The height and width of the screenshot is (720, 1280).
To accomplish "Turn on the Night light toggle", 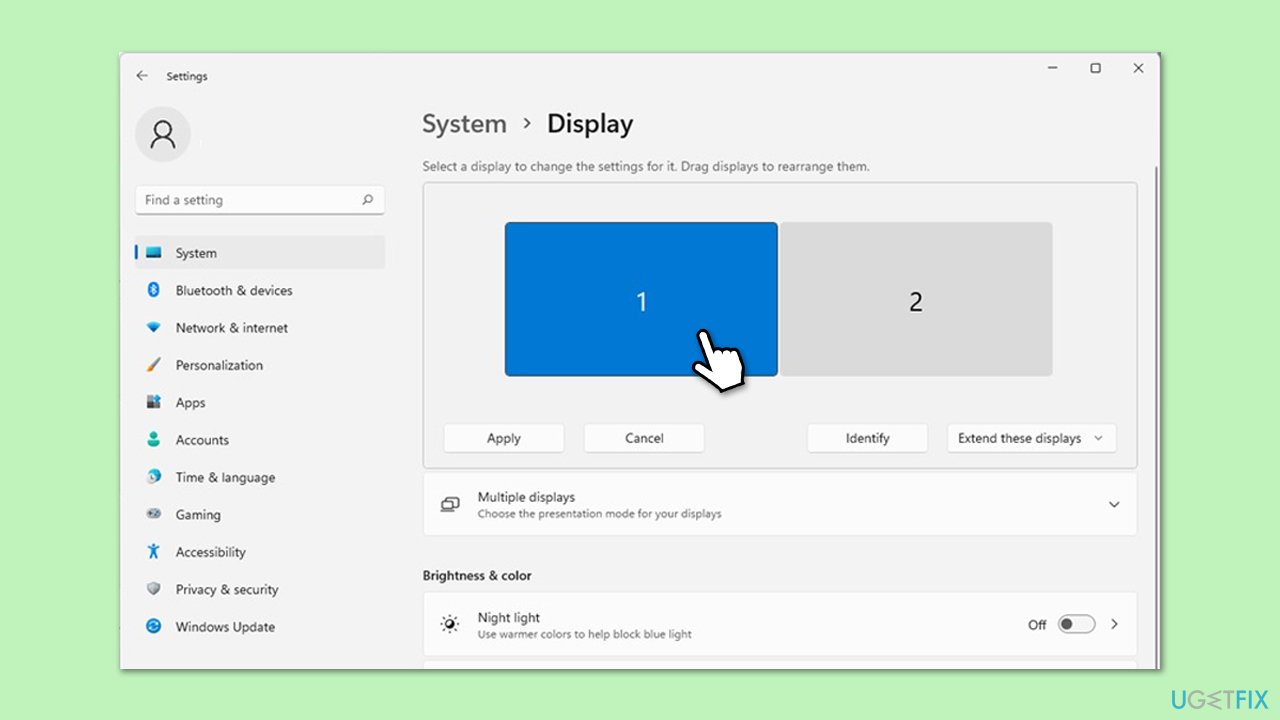I will [1076, 624].
